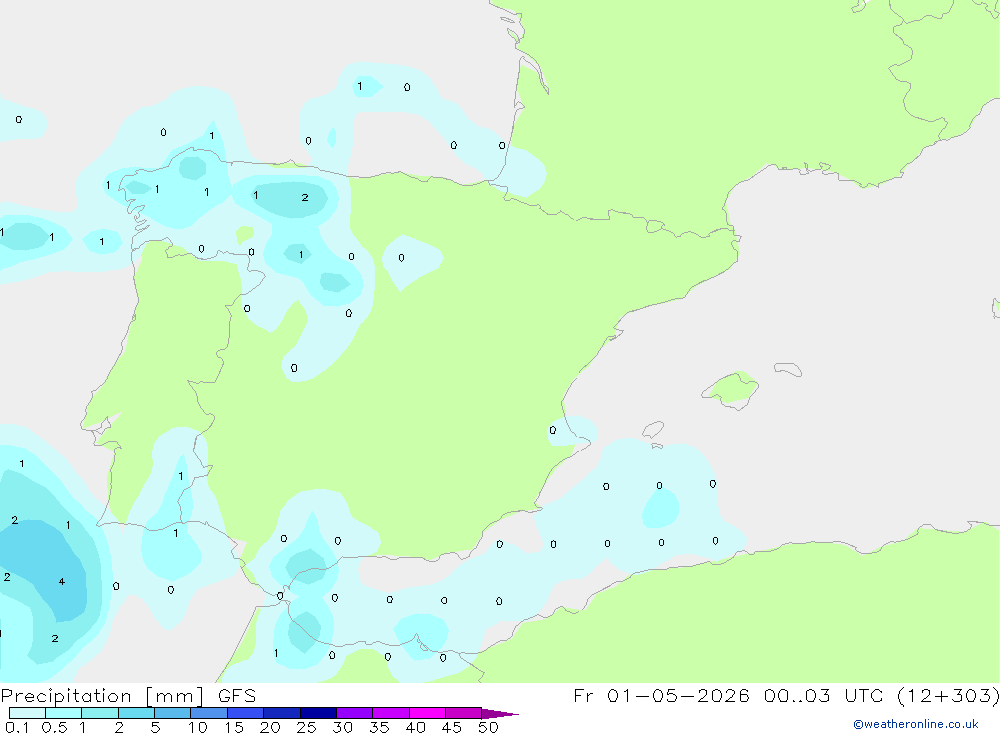Click the legend label '0.1'

[x=17, y=727]
